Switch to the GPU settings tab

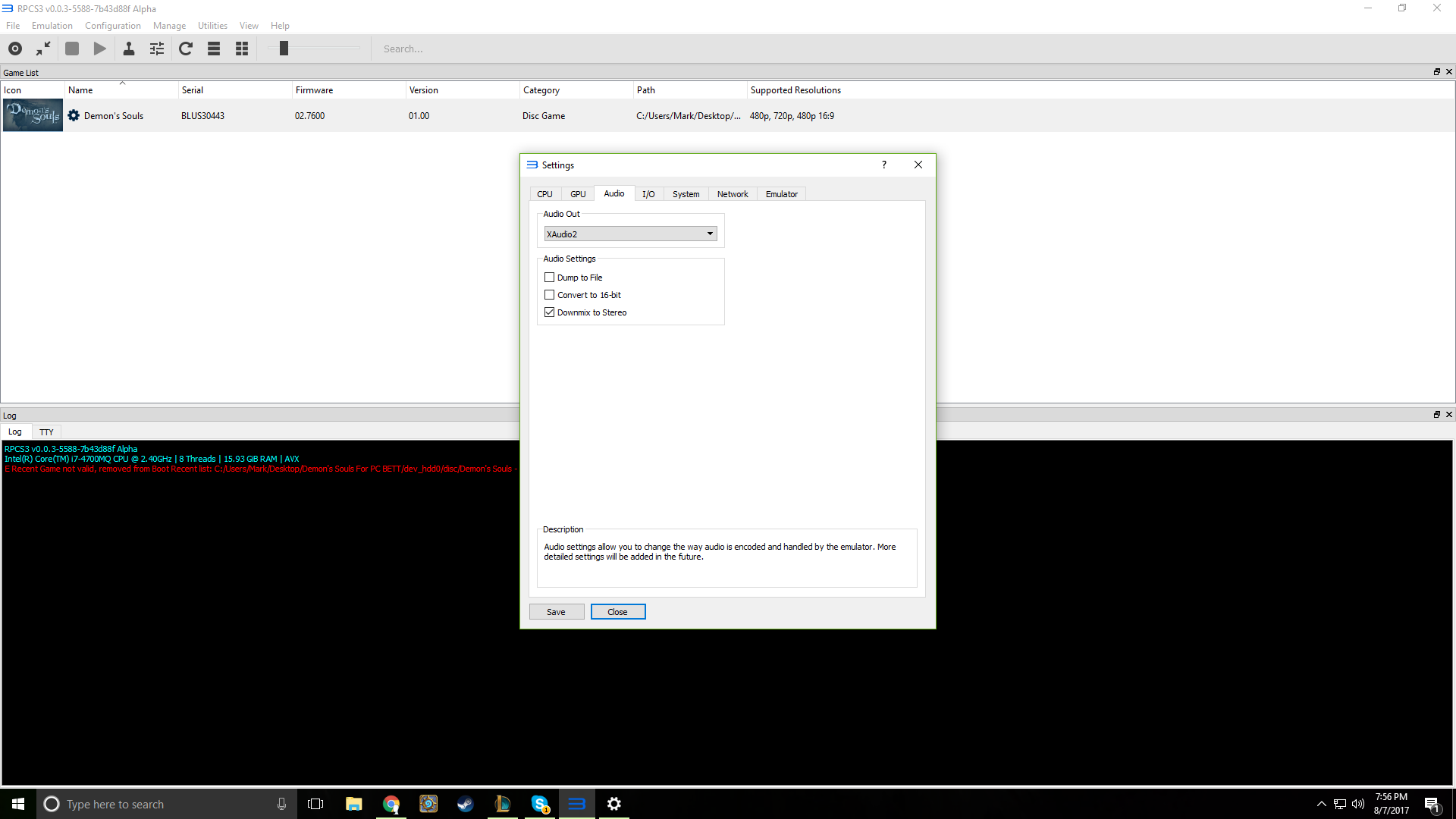[x=578, y=194]
